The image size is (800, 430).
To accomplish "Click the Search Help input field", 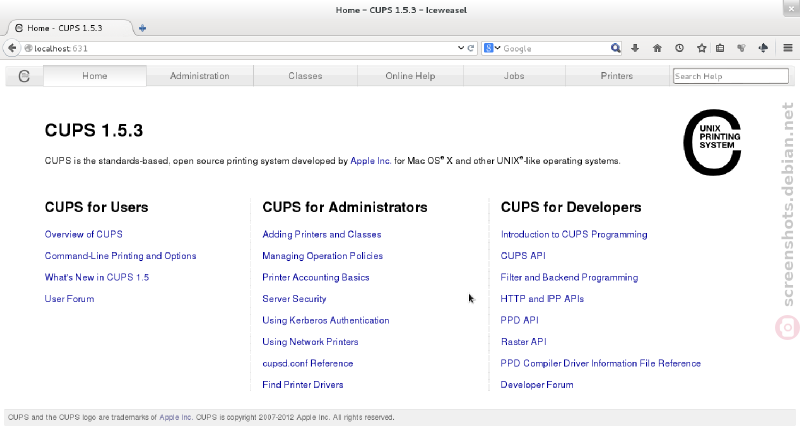I will tap(731, 76).
